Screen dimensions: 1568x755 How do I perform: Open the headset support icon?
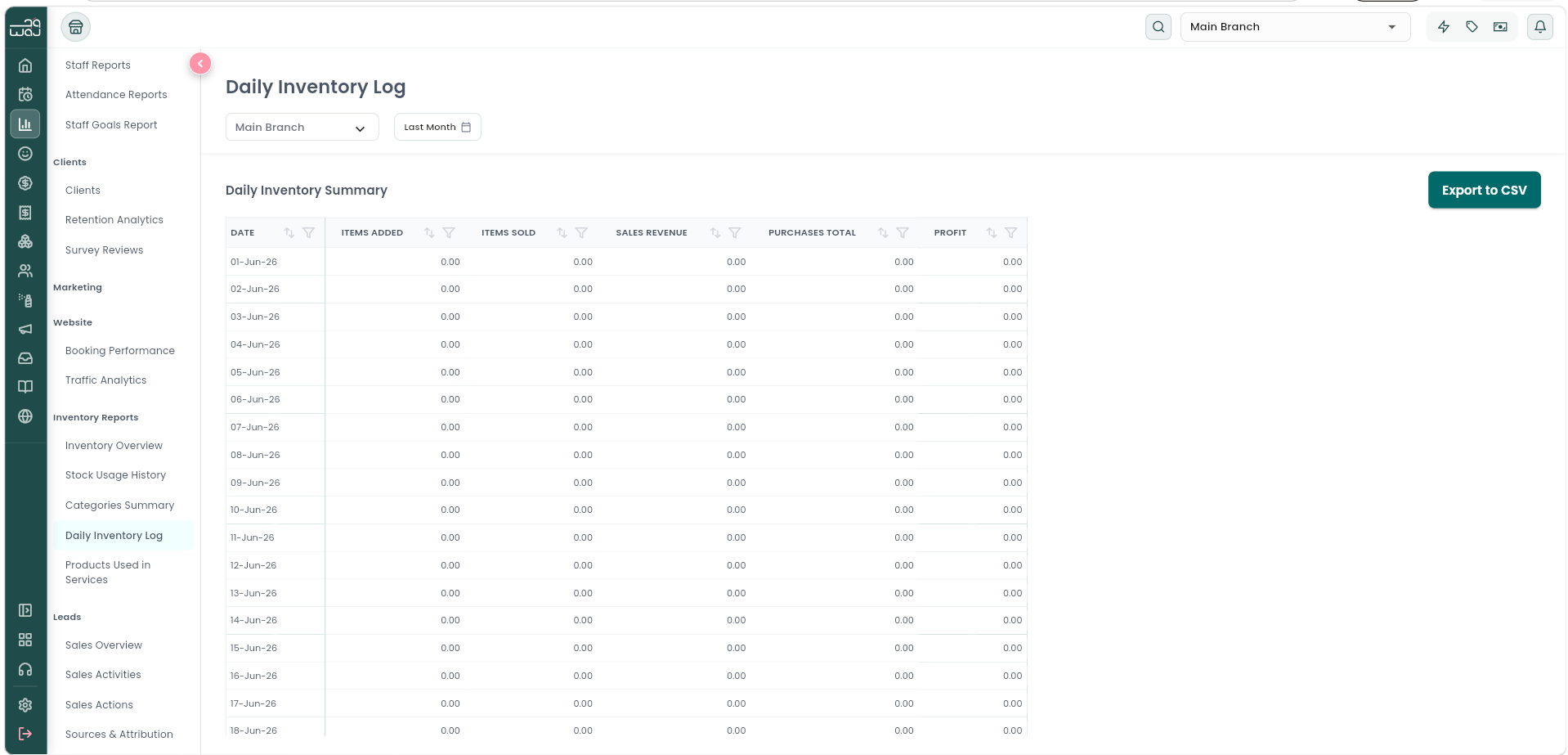click(25, 669)
